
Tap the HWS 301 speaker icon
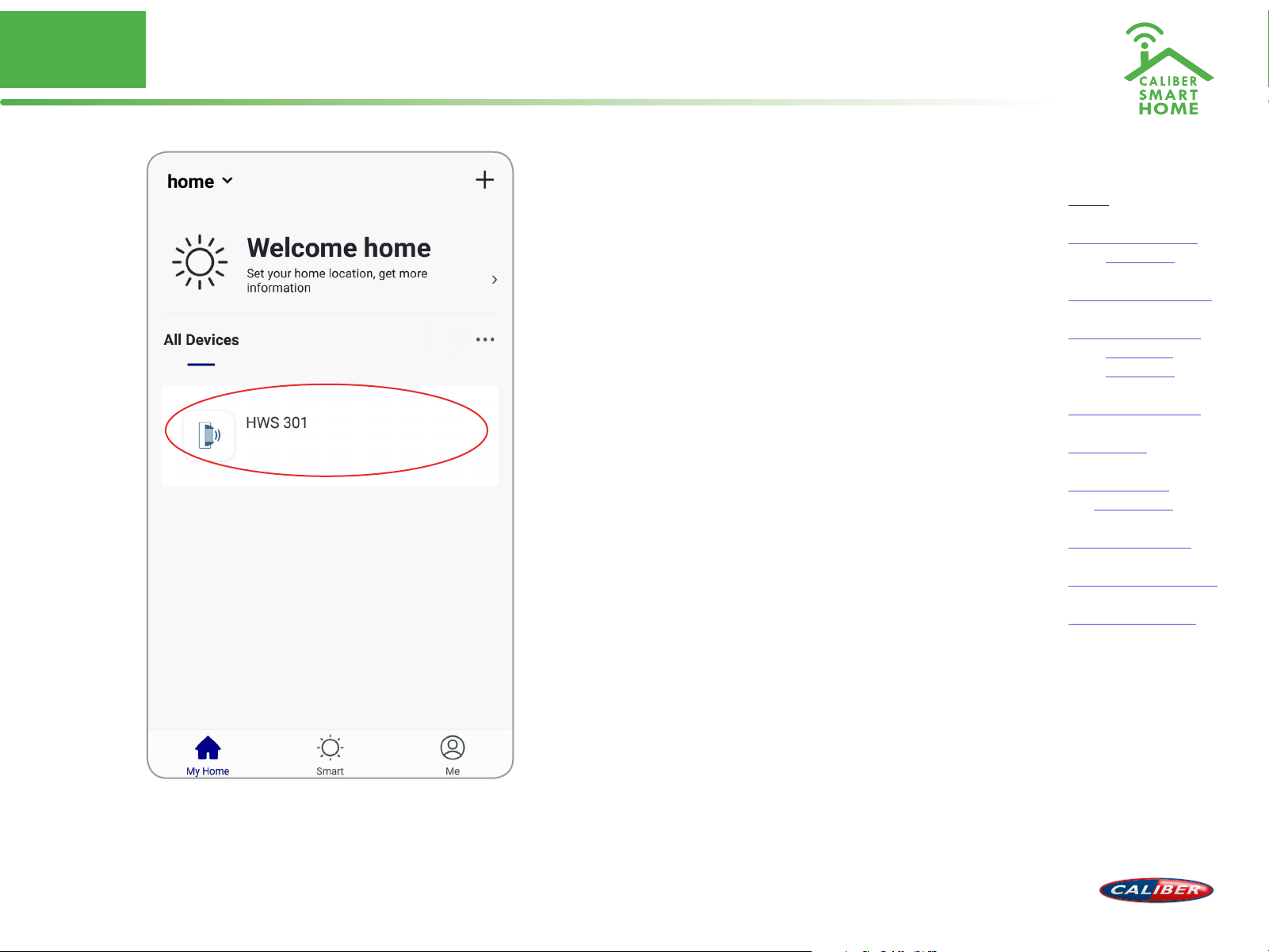209,435
